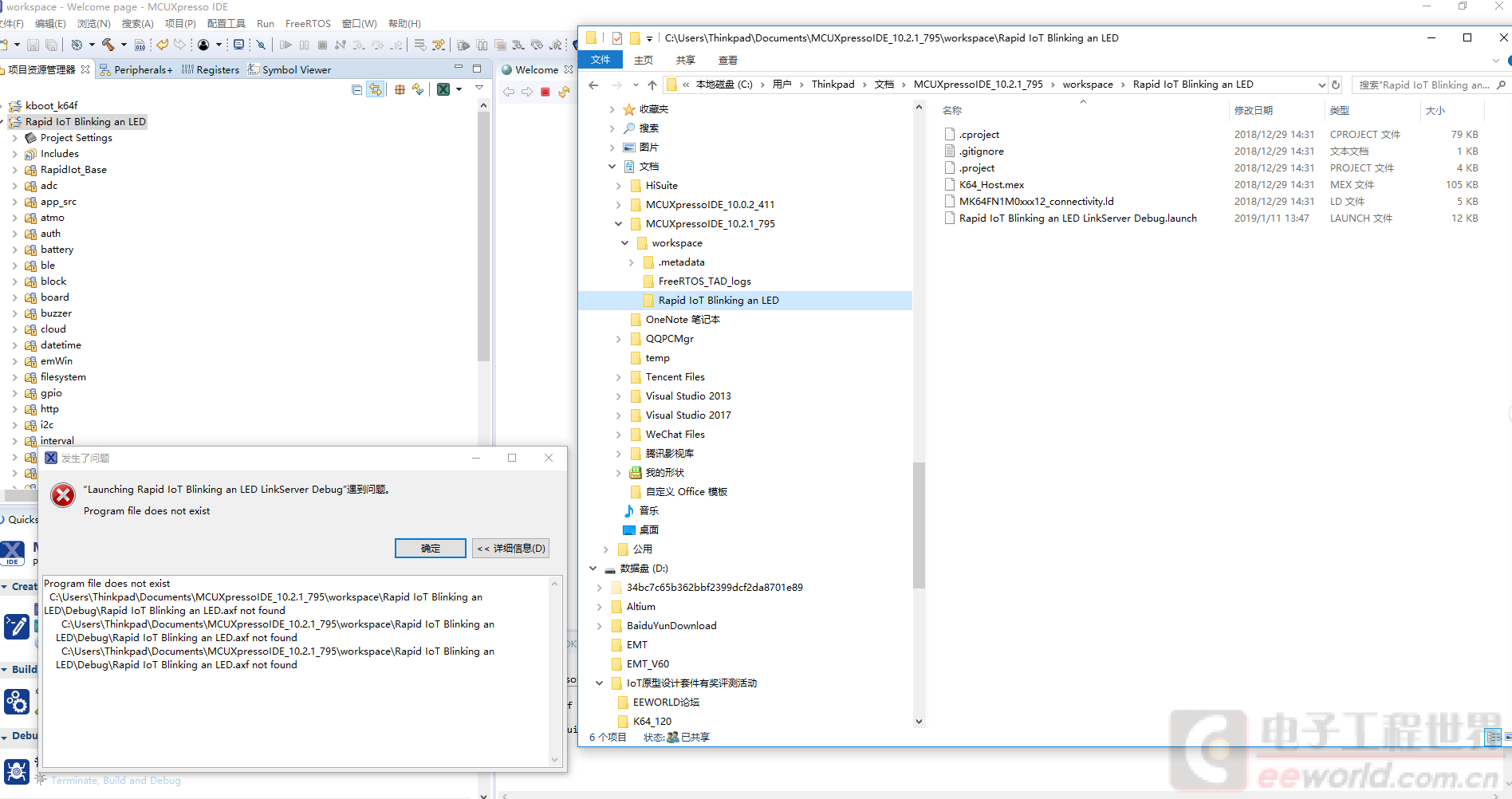Click the Collapse All icon in project explorer
This screenshot has width=1512, height=799.
point(356,90)
